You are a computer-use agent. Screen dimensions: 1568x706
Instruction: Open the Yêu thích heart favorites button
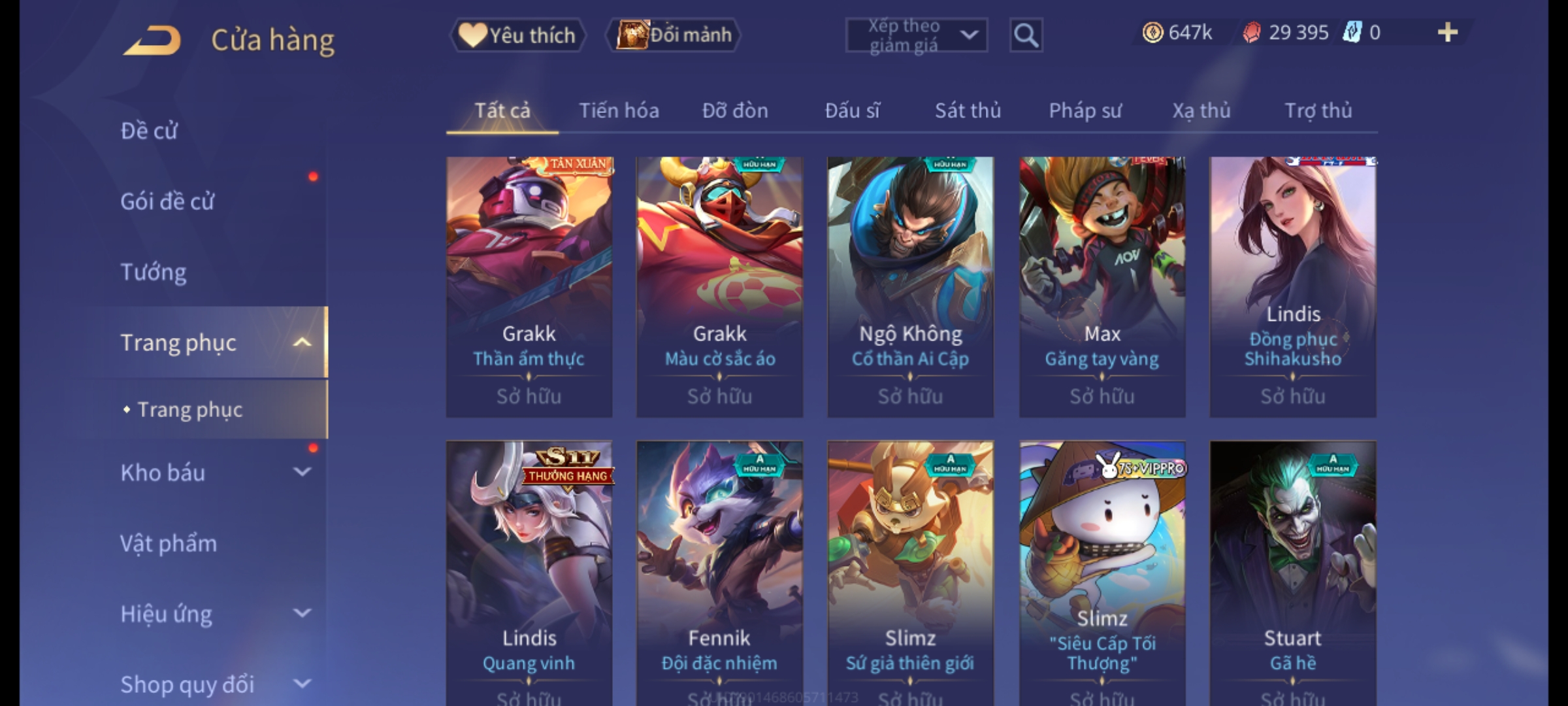517,35
